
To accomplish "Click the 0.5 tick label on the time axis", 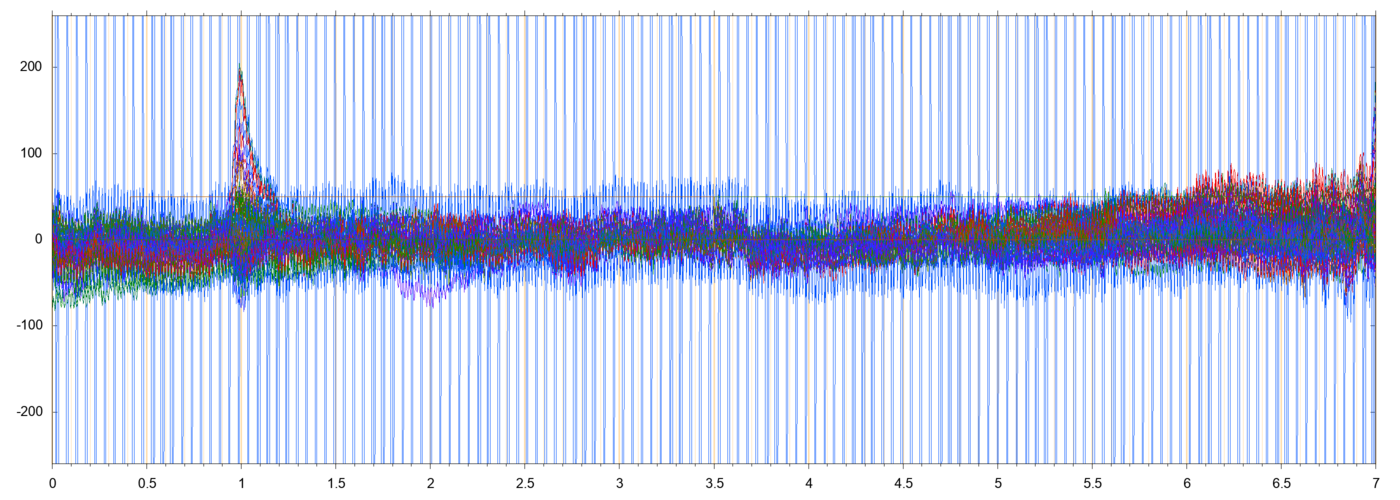I will click(x=147, y=482).
